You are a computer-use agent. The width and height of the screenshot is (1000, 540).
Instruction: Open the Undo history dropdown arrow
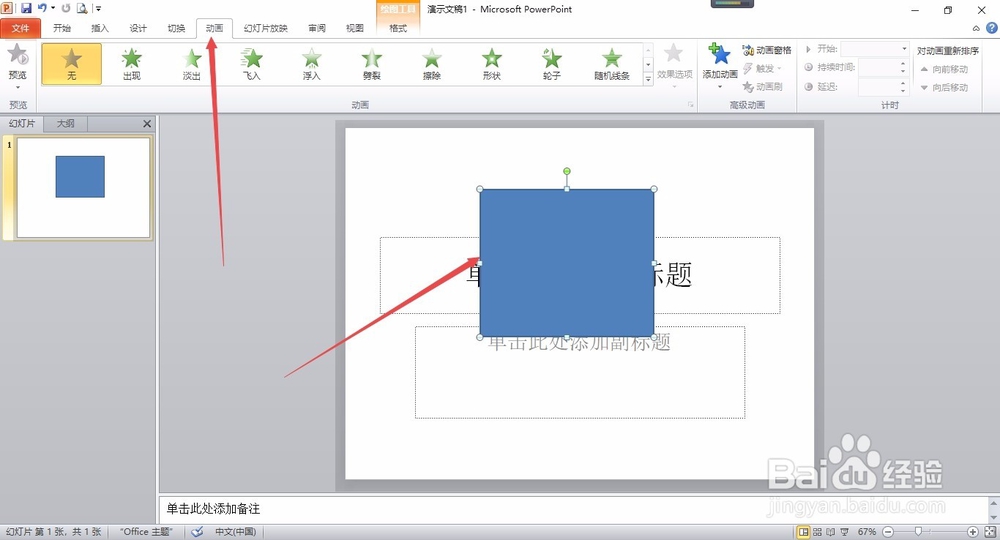(x=53, y=8)
